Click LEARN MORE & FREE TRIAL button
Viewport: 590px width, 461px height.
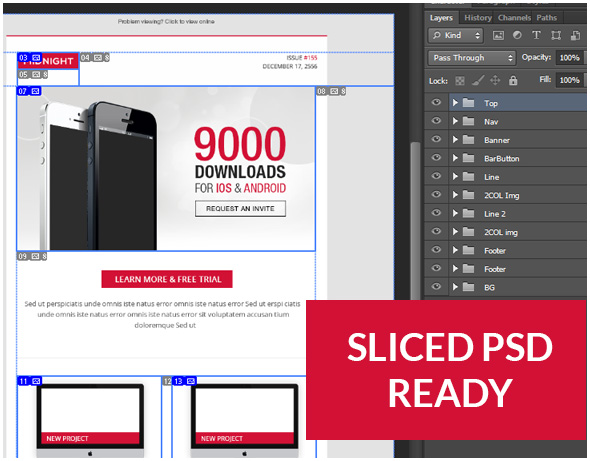(x=167, y=279)
